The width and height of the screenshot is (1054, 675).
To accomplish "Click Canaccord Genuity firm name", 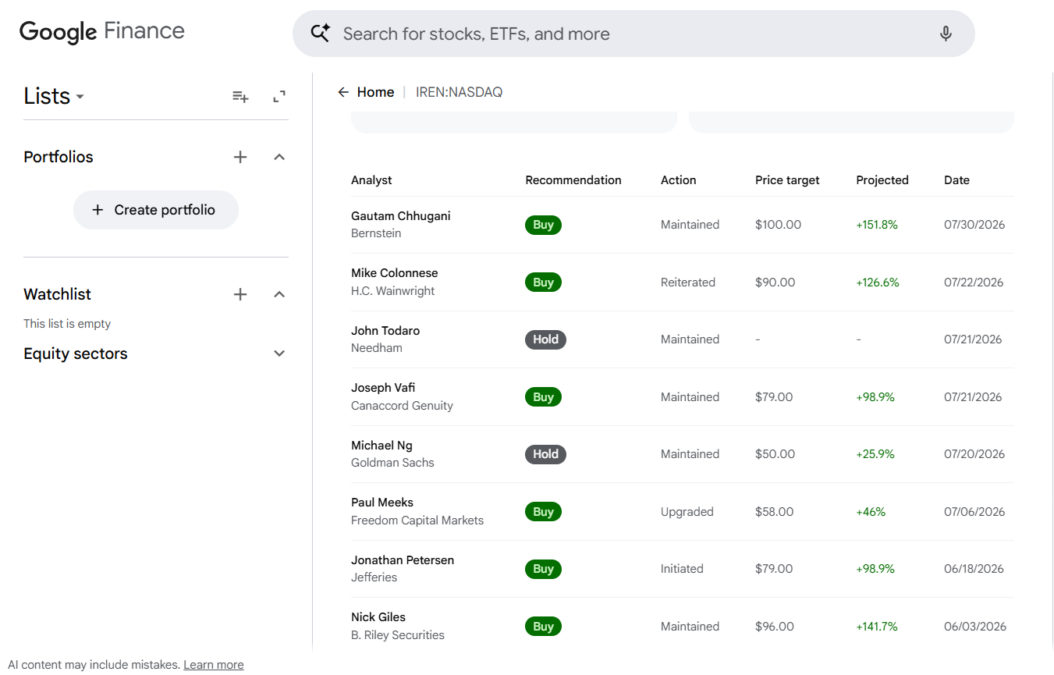I will click(x=402, y=405).
